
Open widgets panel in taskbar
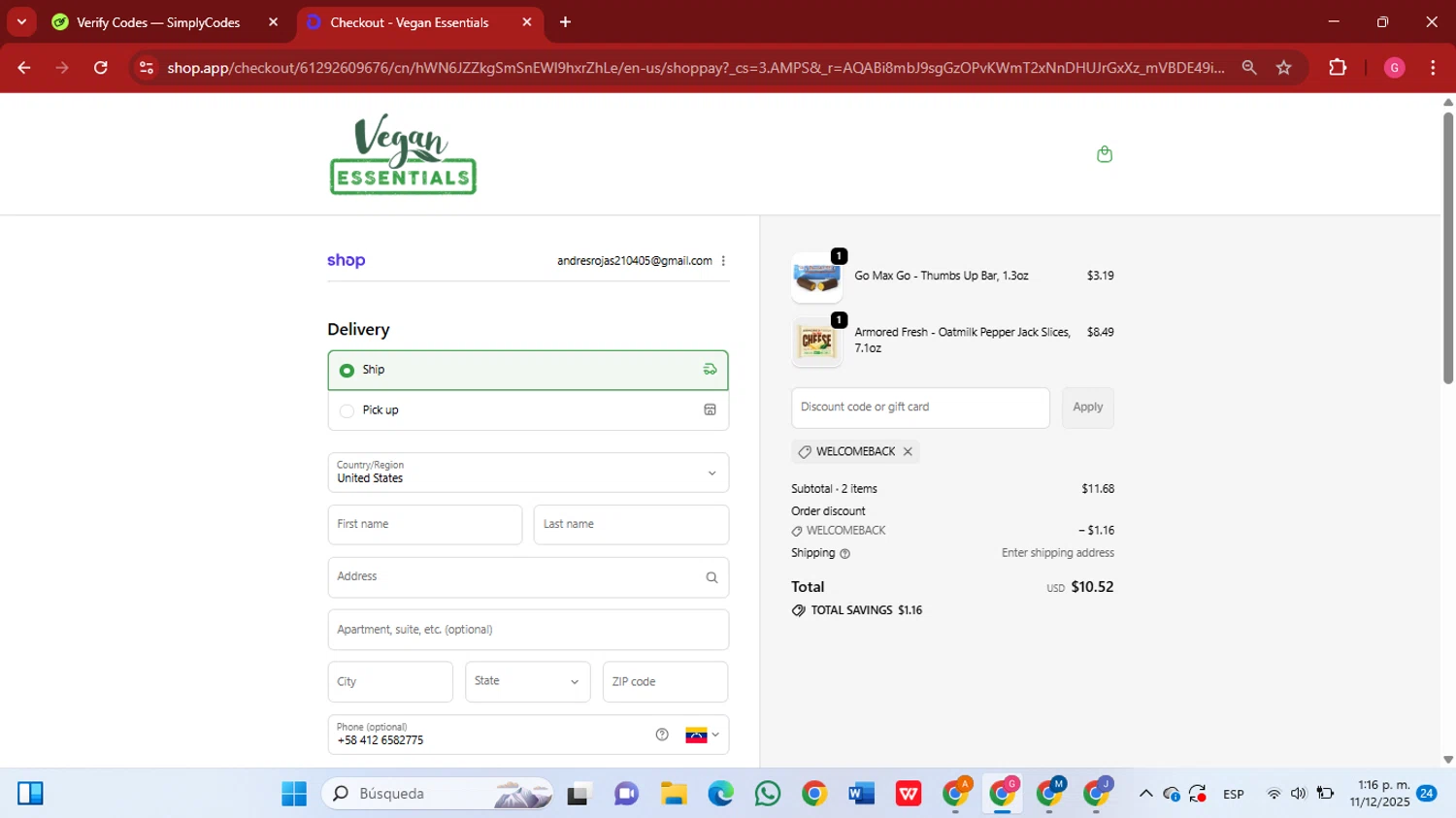point(30,794)
